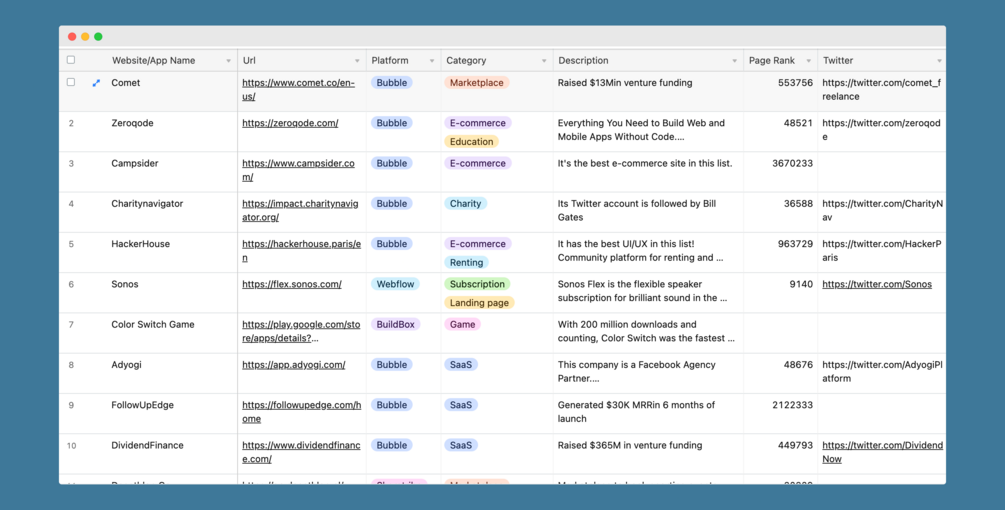The width and height of the screenshot is (1005, 510).
Task: Select the 'Raised $365M in venture funding' description
Action: (630, 446)
